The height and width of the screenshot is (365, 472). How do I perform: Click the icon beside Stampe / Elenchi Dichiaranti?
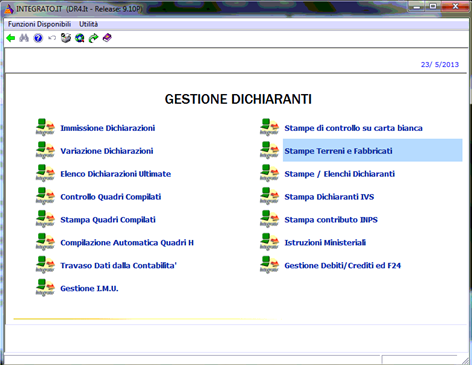tap(269, 173)
